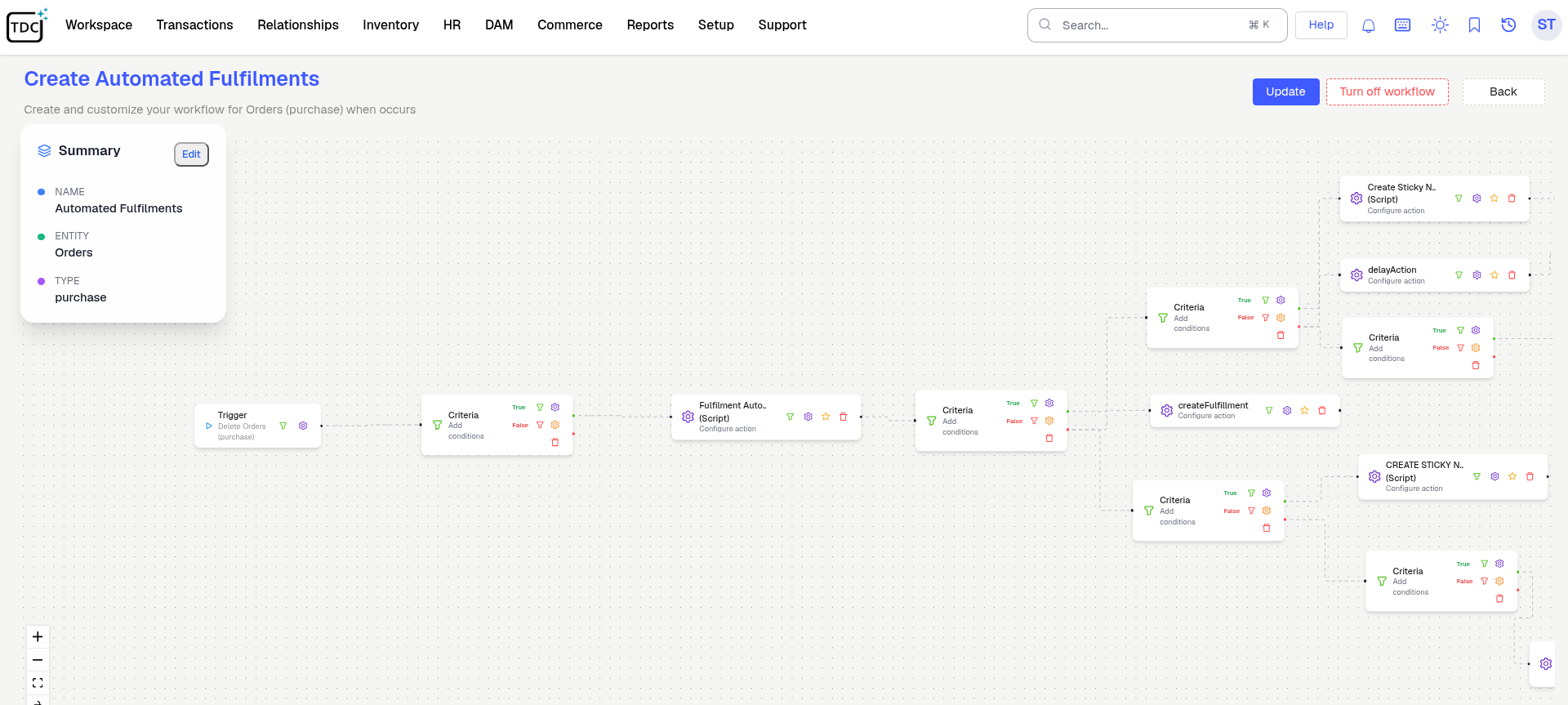This screenshot has height=705, width=1568.
Task: Add filter on Fulfilment Auto script node
Action: 791,417
